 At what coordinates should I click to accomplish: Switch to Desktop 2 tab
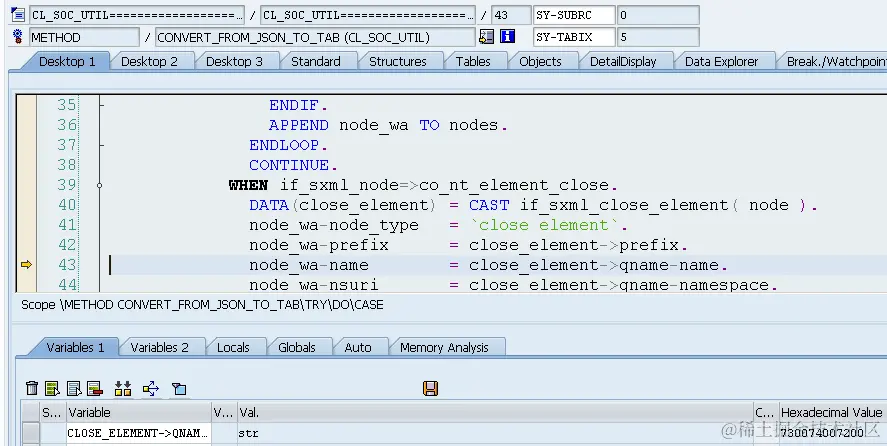[x=149, y=61]
